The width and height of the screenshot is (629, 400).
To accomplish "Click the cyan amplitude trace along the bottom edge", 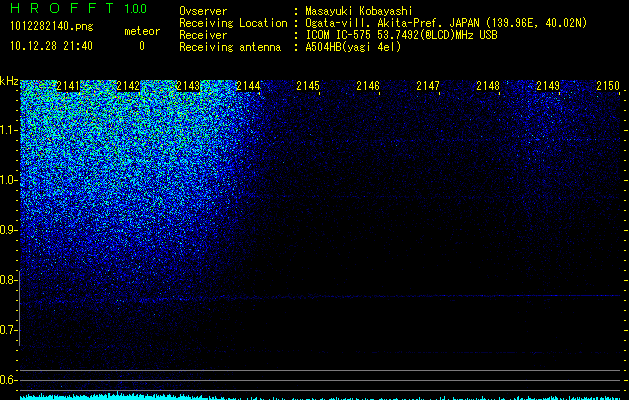I will click(320, 397).
